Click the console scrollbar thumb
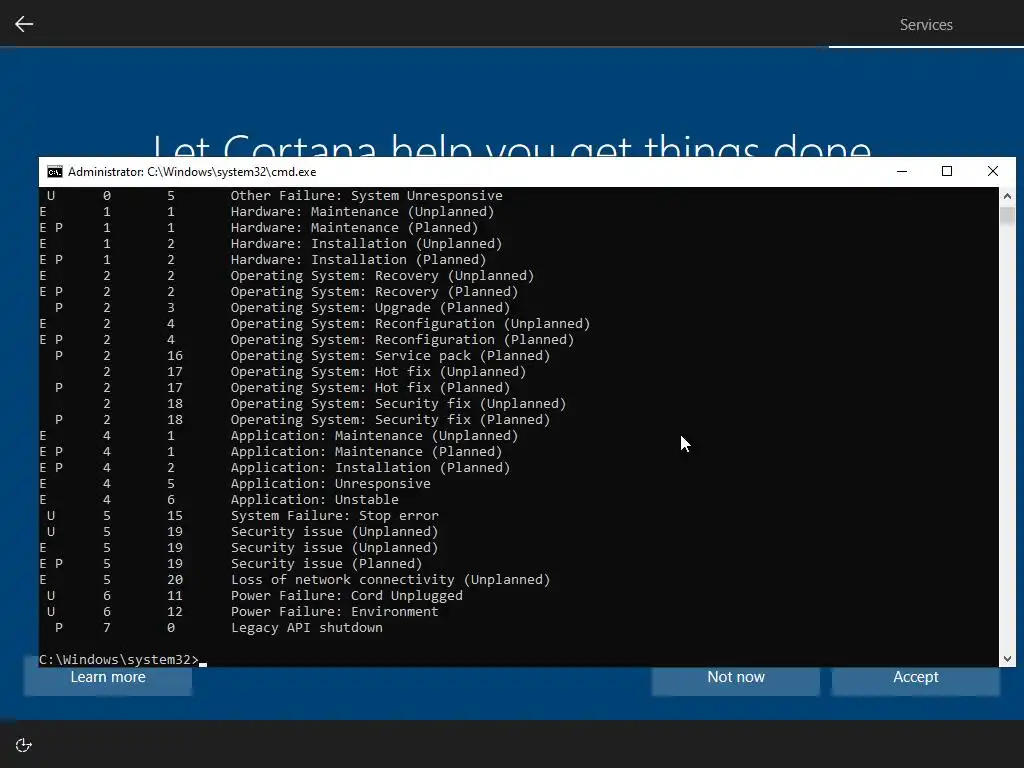This screenshot has height=768, width=1024. (1007, 215)
